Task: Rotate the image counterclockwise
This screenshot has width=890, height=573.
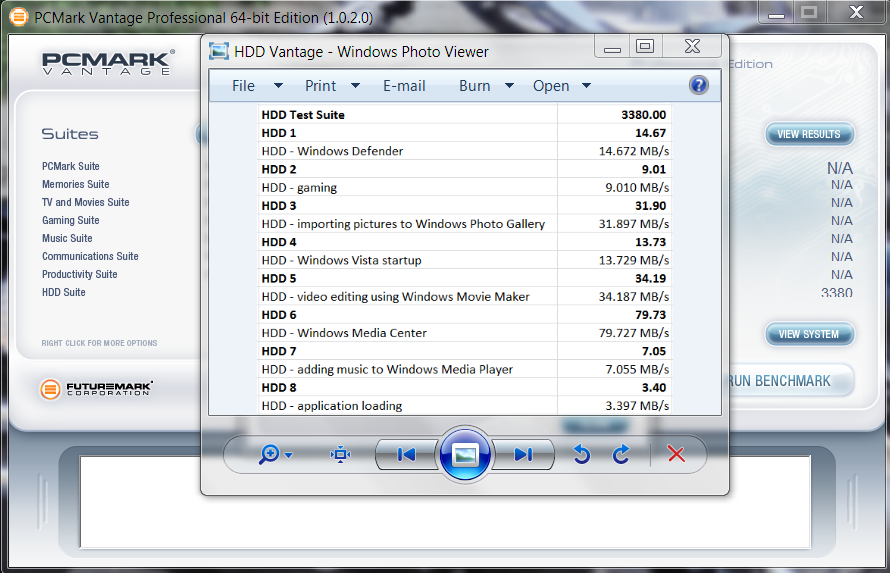Action: pyautogui.click(x=581, y=455)
